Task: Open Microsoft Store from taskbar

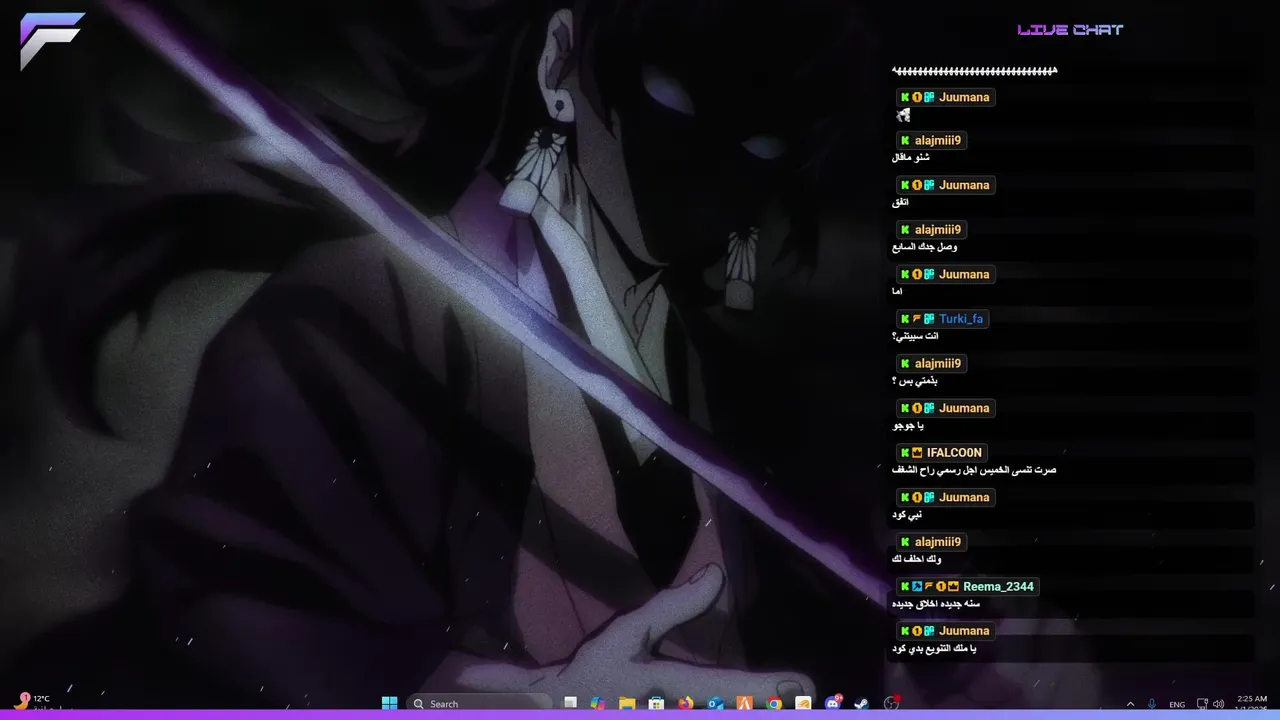Action: pyautogui.click(x=656, y=703)
